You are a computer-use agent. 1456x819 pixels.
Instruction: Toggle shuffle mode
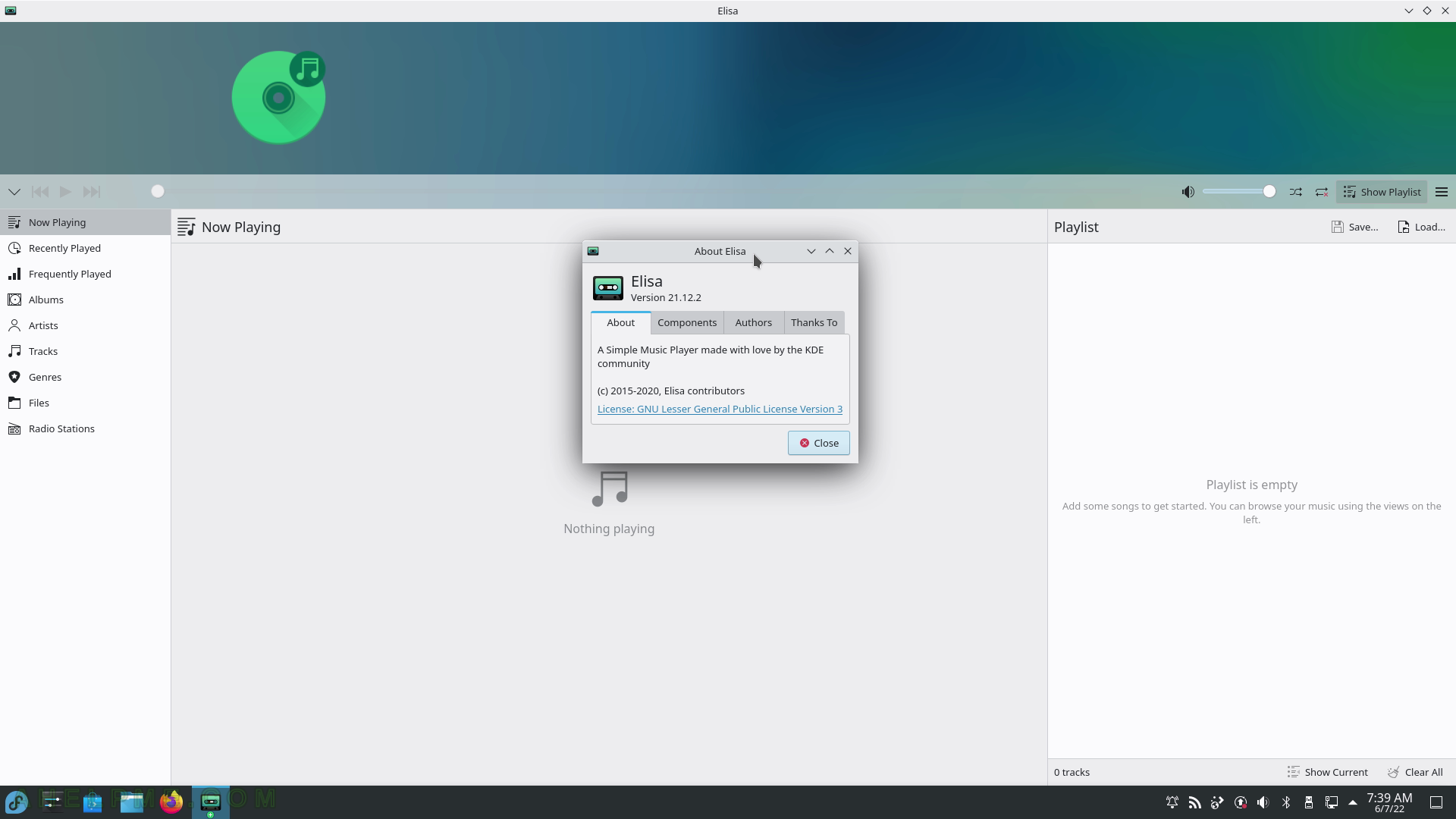point(1296,192)
